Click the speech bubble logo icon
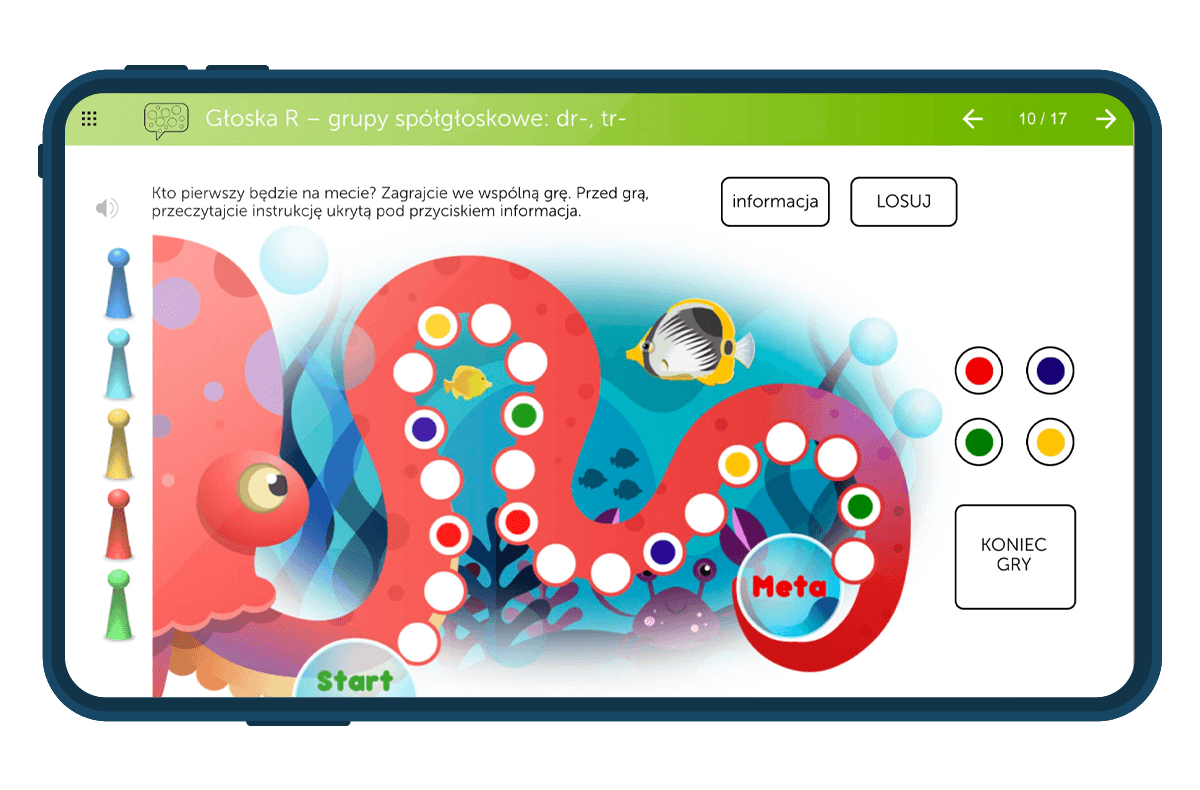 (166, 120)
